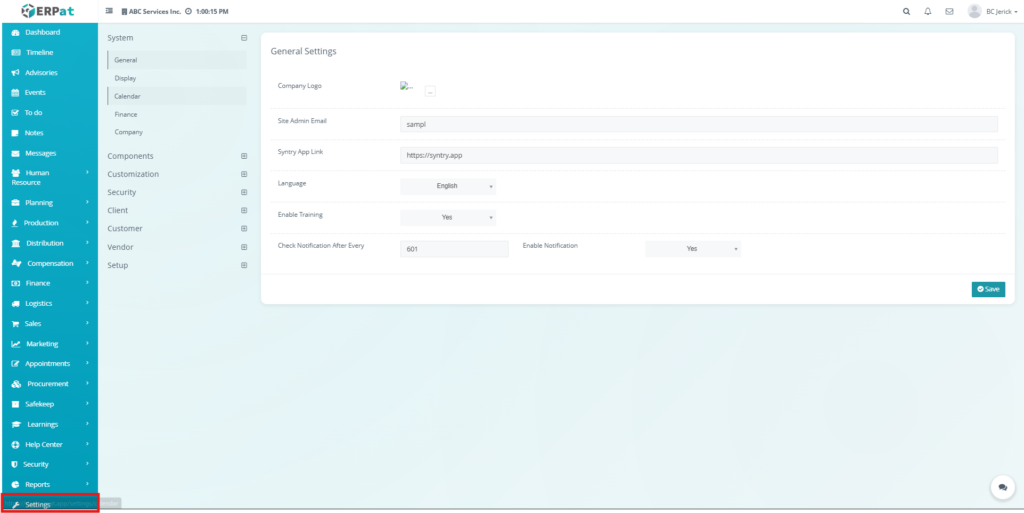Click the ERPat logo
Screen dimensions: 1024x513
click(x=48, y=11)
